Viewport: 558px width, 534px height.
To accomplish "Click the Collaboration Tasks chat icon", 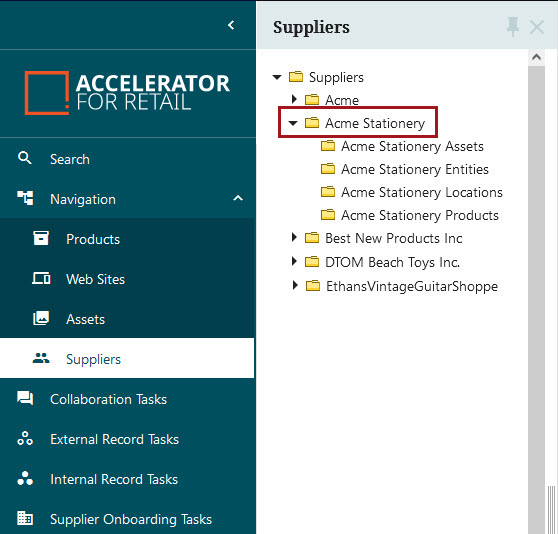I will [x=25, y=398].
